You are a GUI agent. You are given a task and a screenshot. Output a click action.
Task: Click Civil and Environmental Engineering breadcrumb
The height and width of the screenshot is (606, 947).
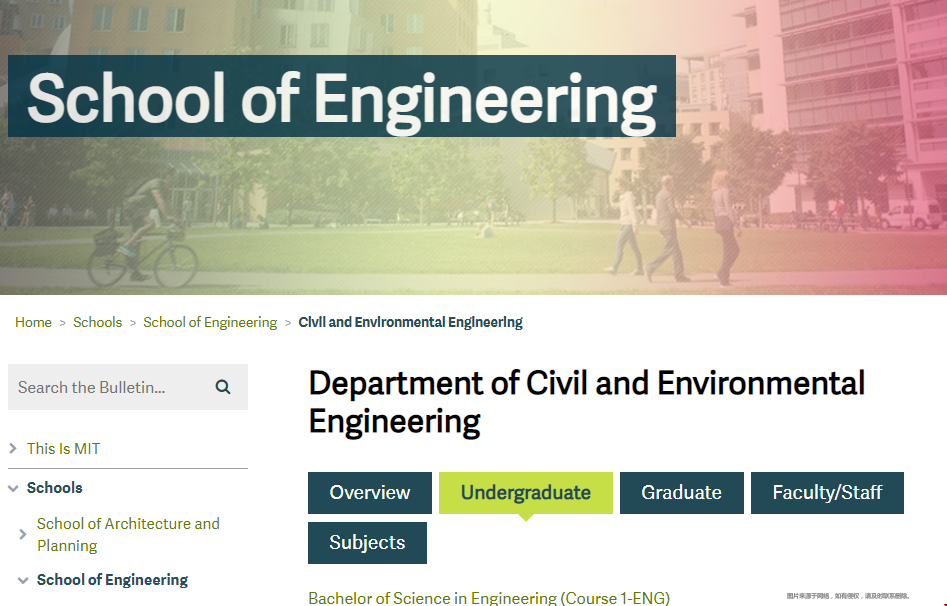point(411,322)
